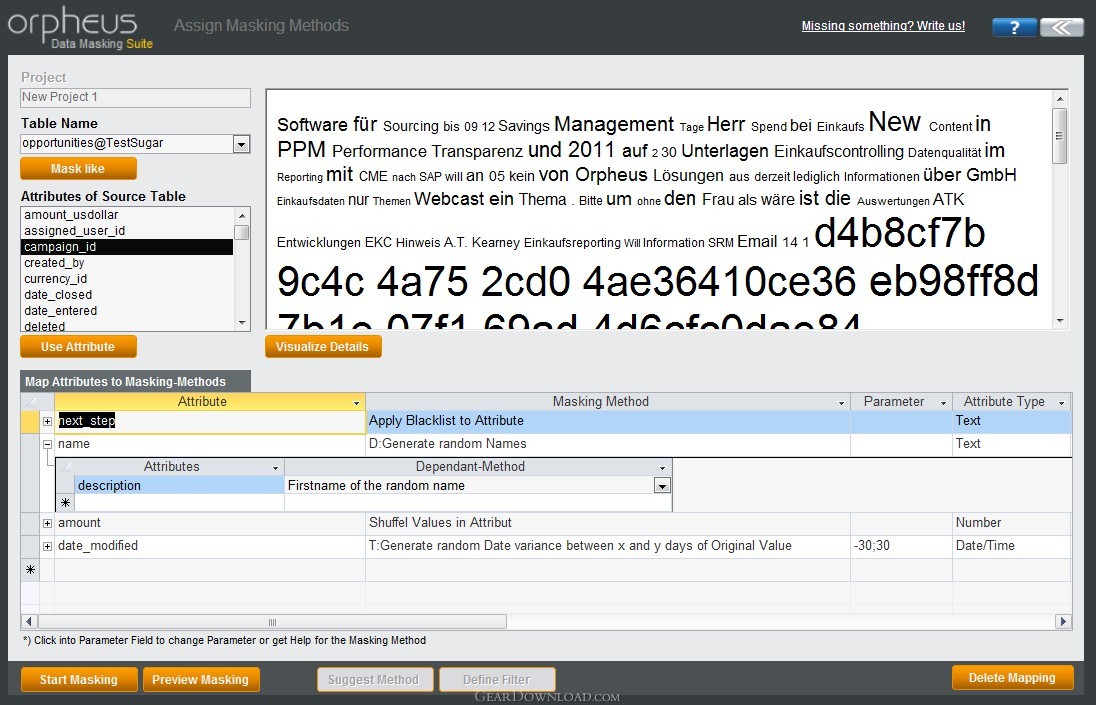Open the Parameter column filter arrow
The image size is (1096, 705).
(x=943, y=402)
